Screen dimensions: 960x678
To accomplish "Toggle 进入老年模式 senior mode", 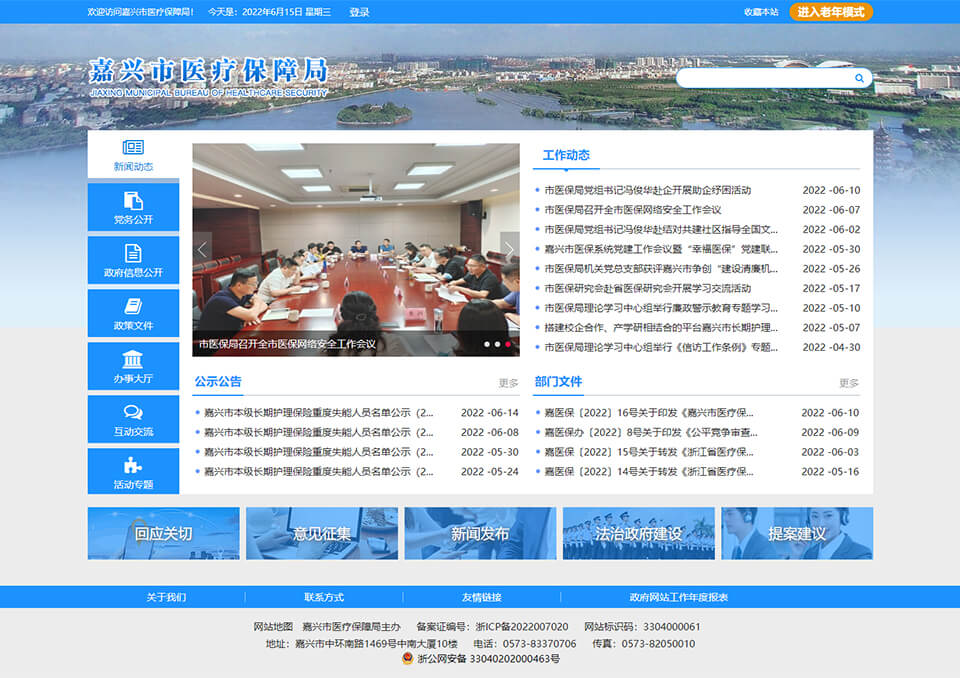I will (x=830, y=12).
